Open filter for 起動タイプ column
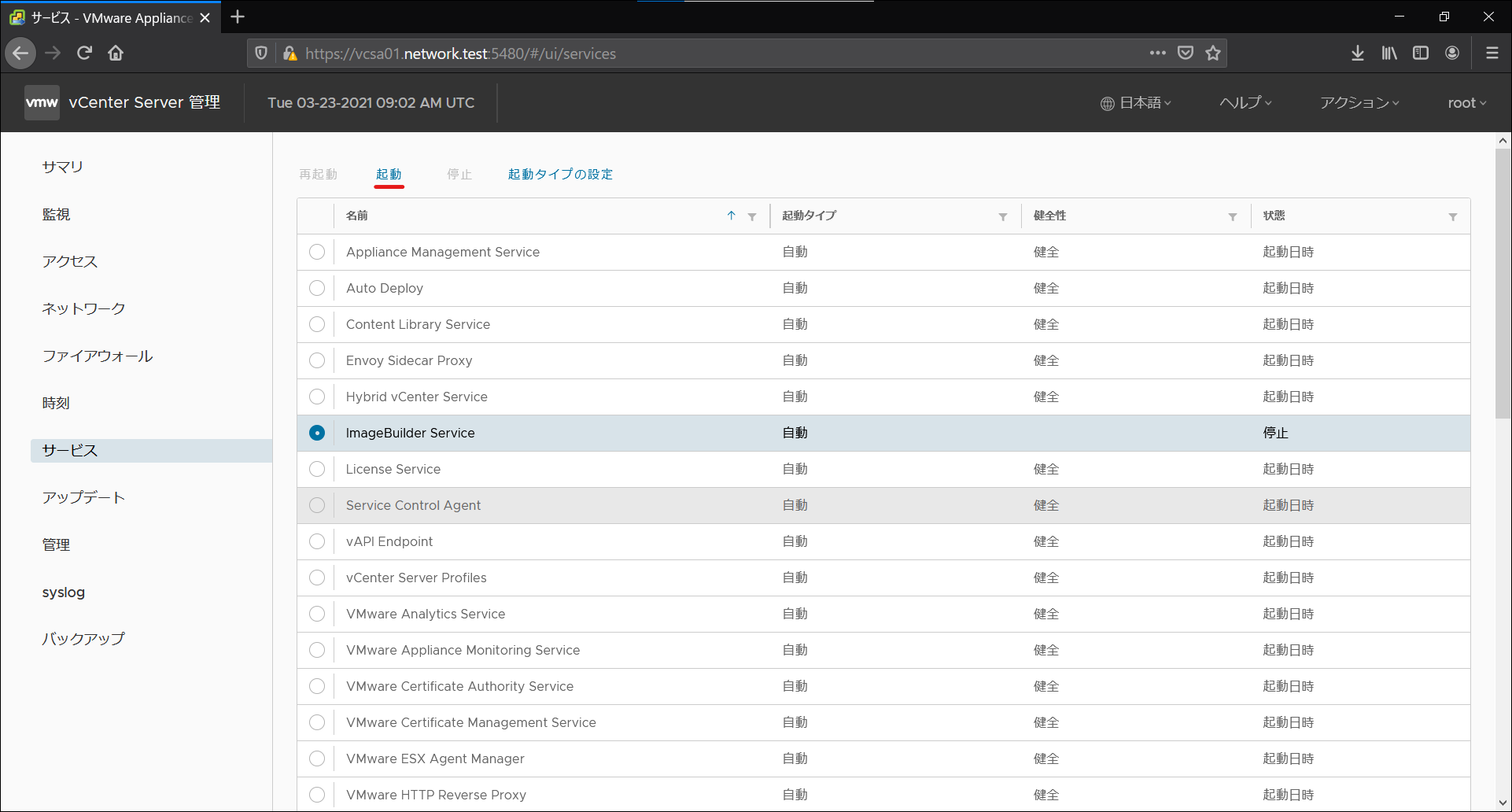The height and width of the screenshot is (812, 1512). (x=1003, y=216)
